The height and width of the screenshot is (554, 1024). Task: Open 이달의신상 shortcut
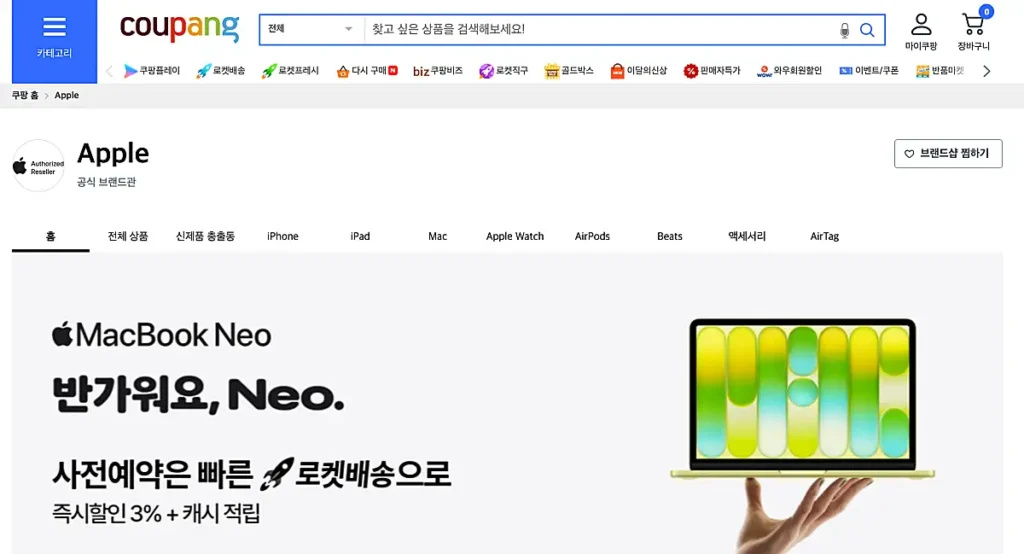639,71
